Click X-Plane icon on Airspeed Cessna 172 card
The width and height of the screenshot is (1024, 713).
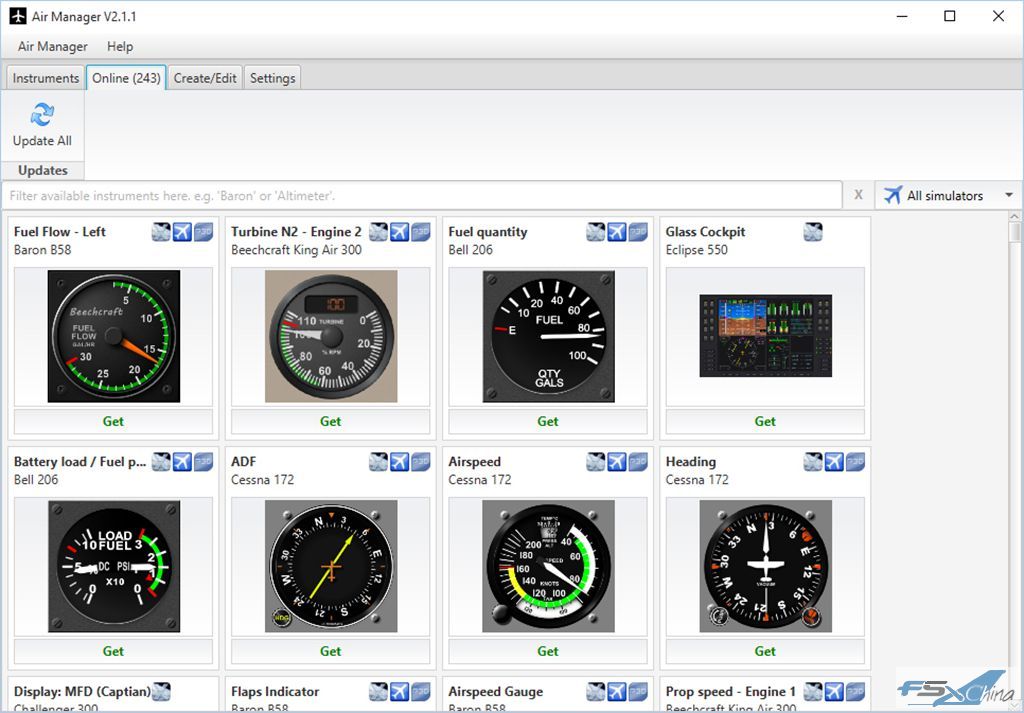pyautogui.click(x=596, y=462)
